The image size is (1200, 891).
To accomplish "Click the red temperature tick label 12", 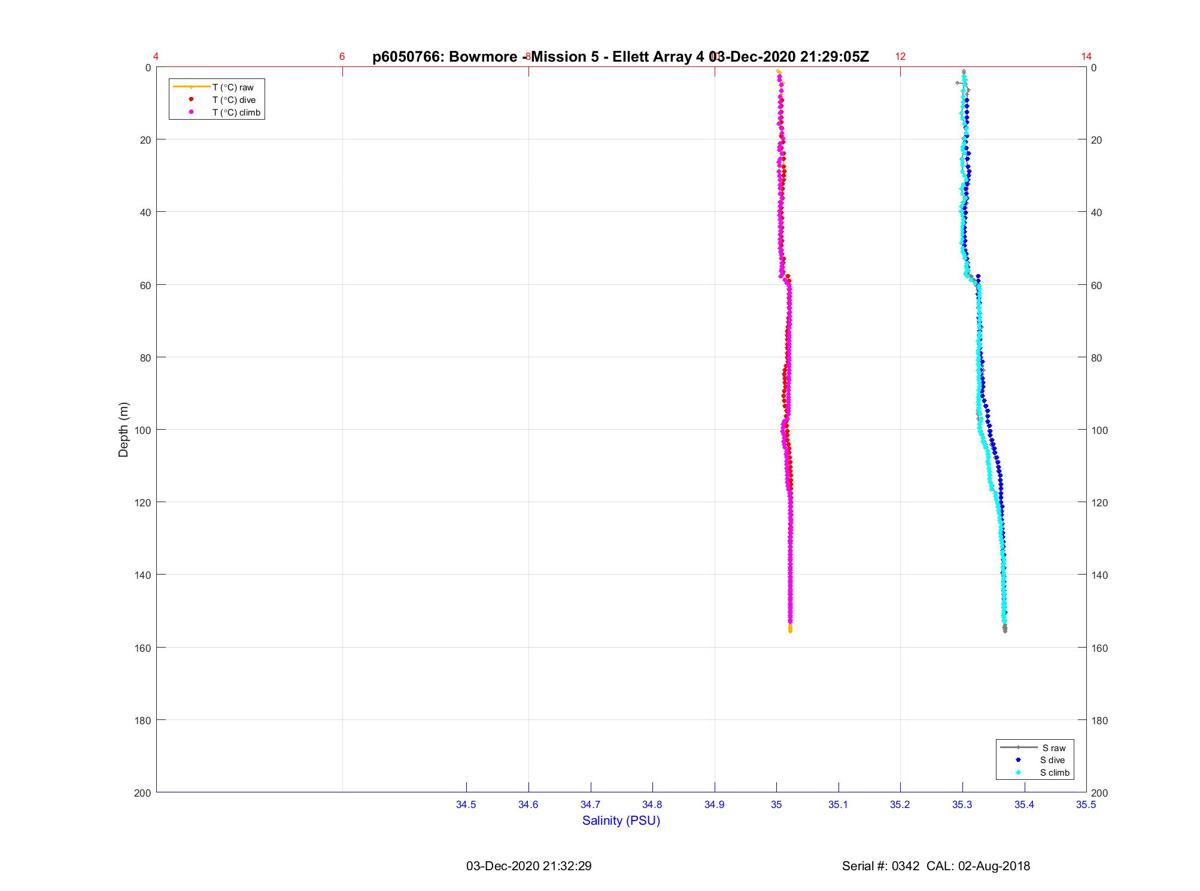I will (900, 57).
